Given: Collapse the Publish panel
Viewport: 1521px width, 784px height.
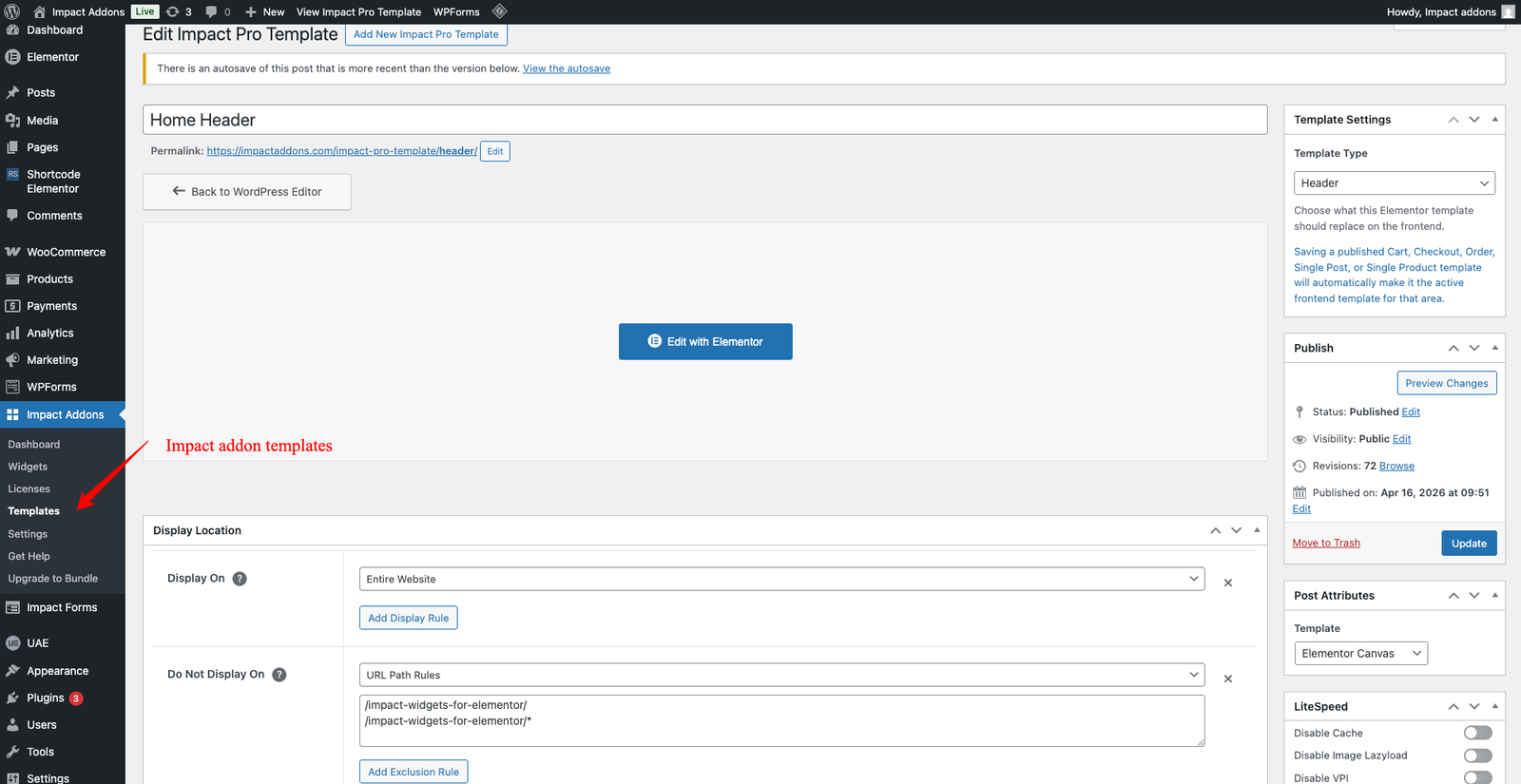Looking at the screenshot, I should click(x=1495, y=348).
